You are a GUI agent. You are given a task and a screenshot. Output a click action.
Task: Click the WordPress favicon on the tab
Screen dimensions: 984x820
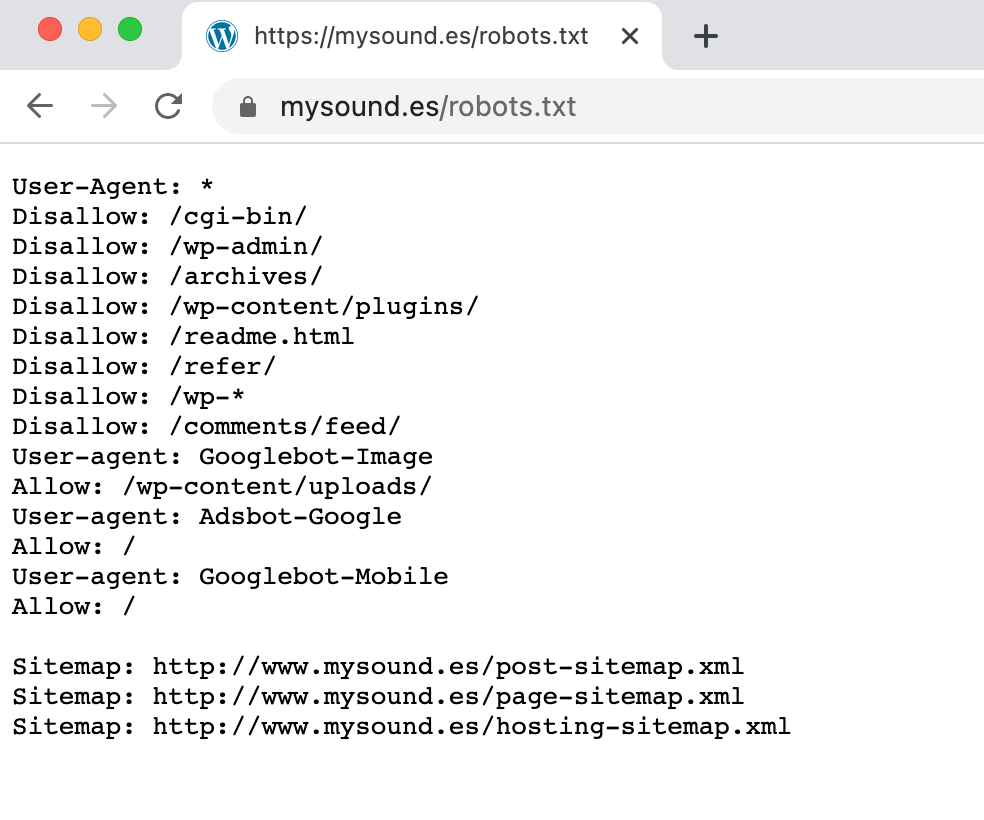[222, 36]
